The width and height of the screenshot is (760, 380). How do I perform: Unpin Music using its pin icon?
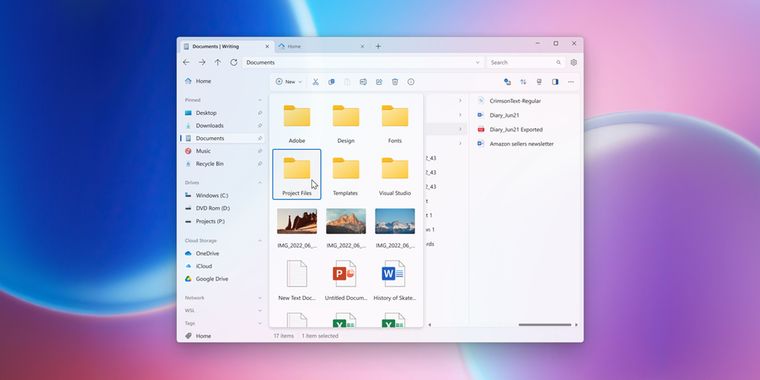tap(260, 151)
